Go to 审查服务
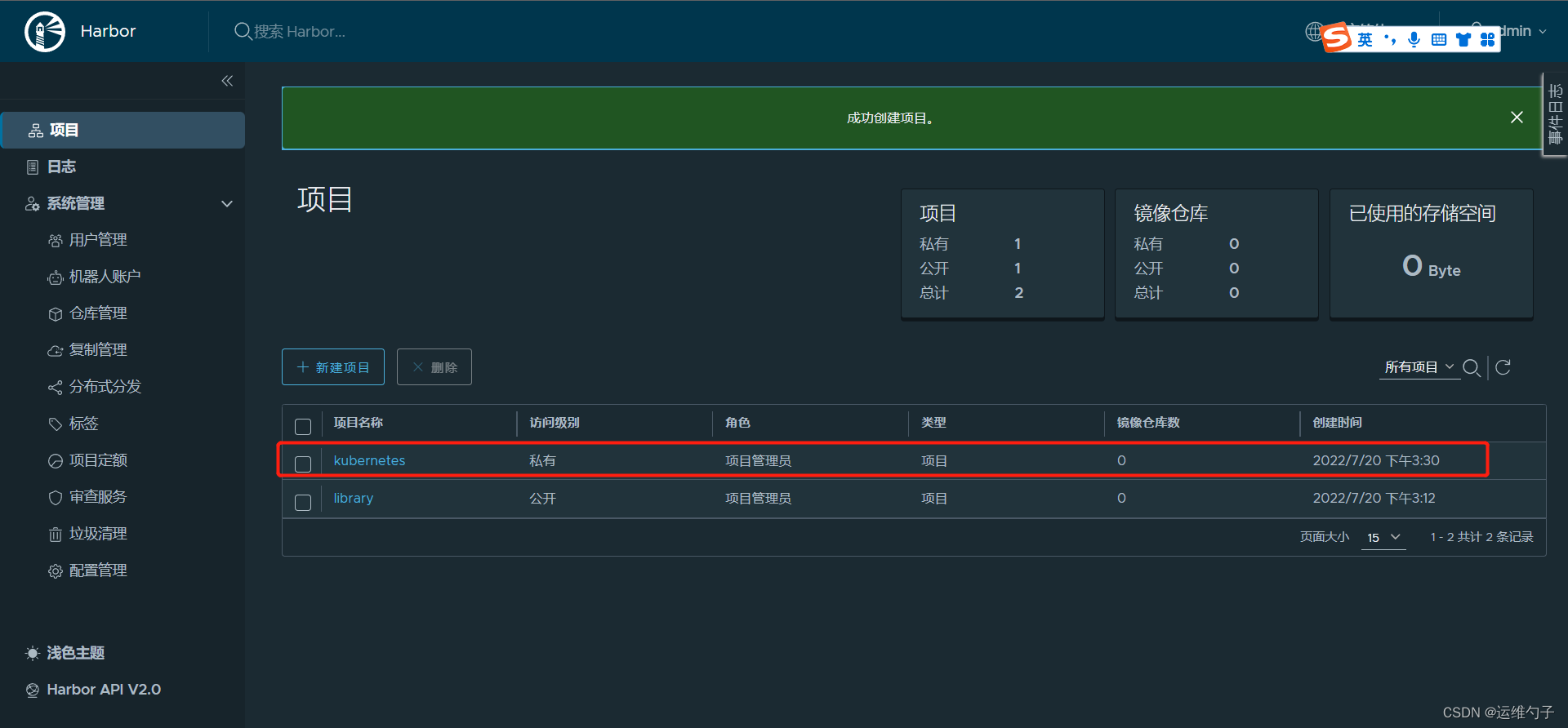 [x=98, y=497]
